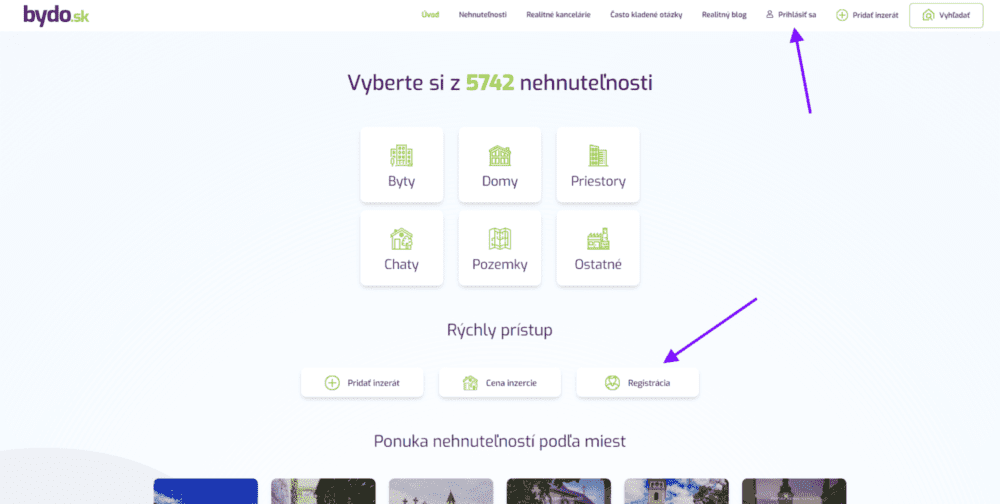Screen dimensions: 1000x504
Task: Open the Byty category card label
Action: [401, 181]
